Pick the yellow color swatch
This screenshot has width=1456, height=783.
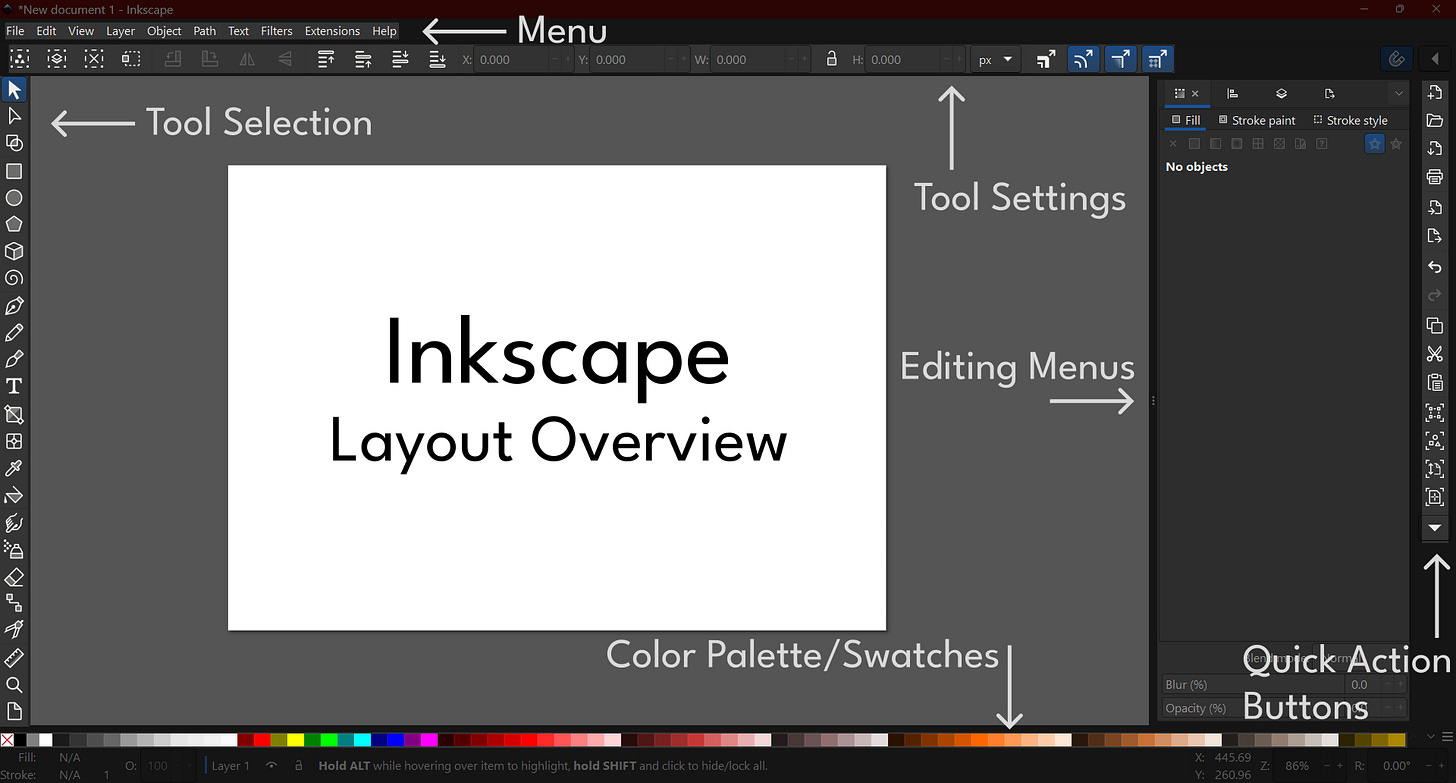pos(295,740)
